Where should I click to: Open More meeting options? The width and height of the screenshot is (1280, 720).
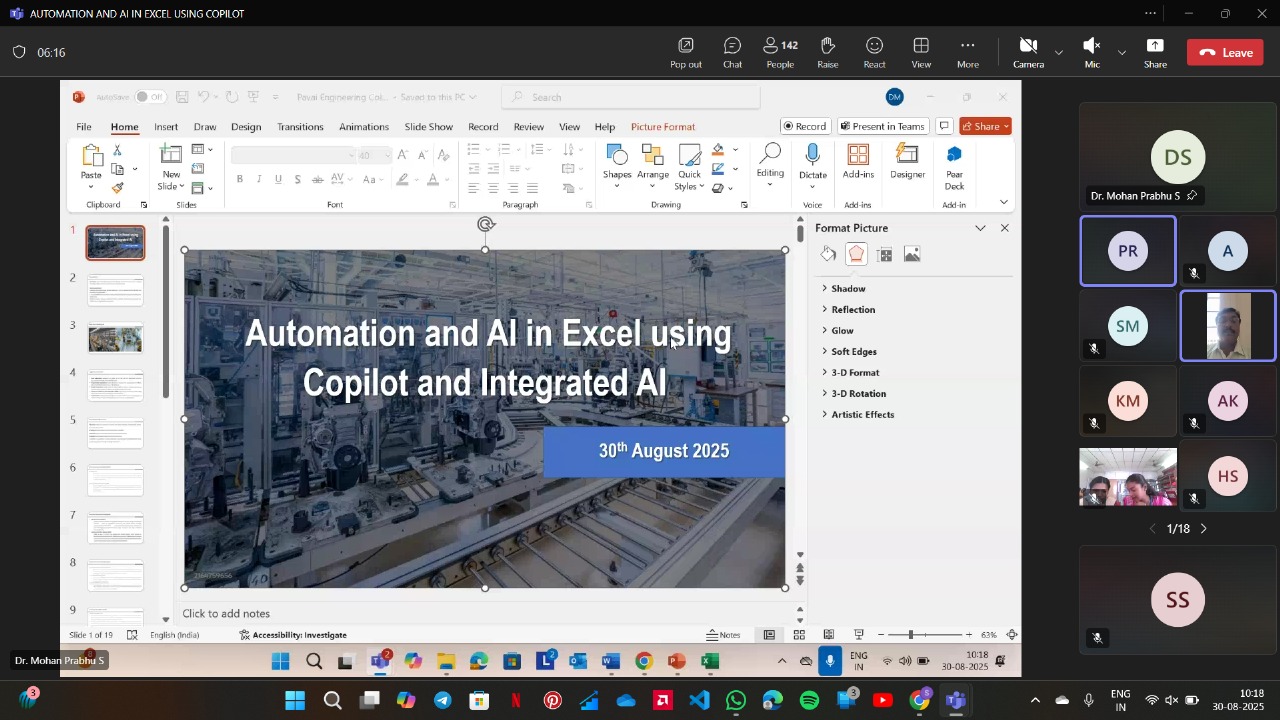click(967, 52)
